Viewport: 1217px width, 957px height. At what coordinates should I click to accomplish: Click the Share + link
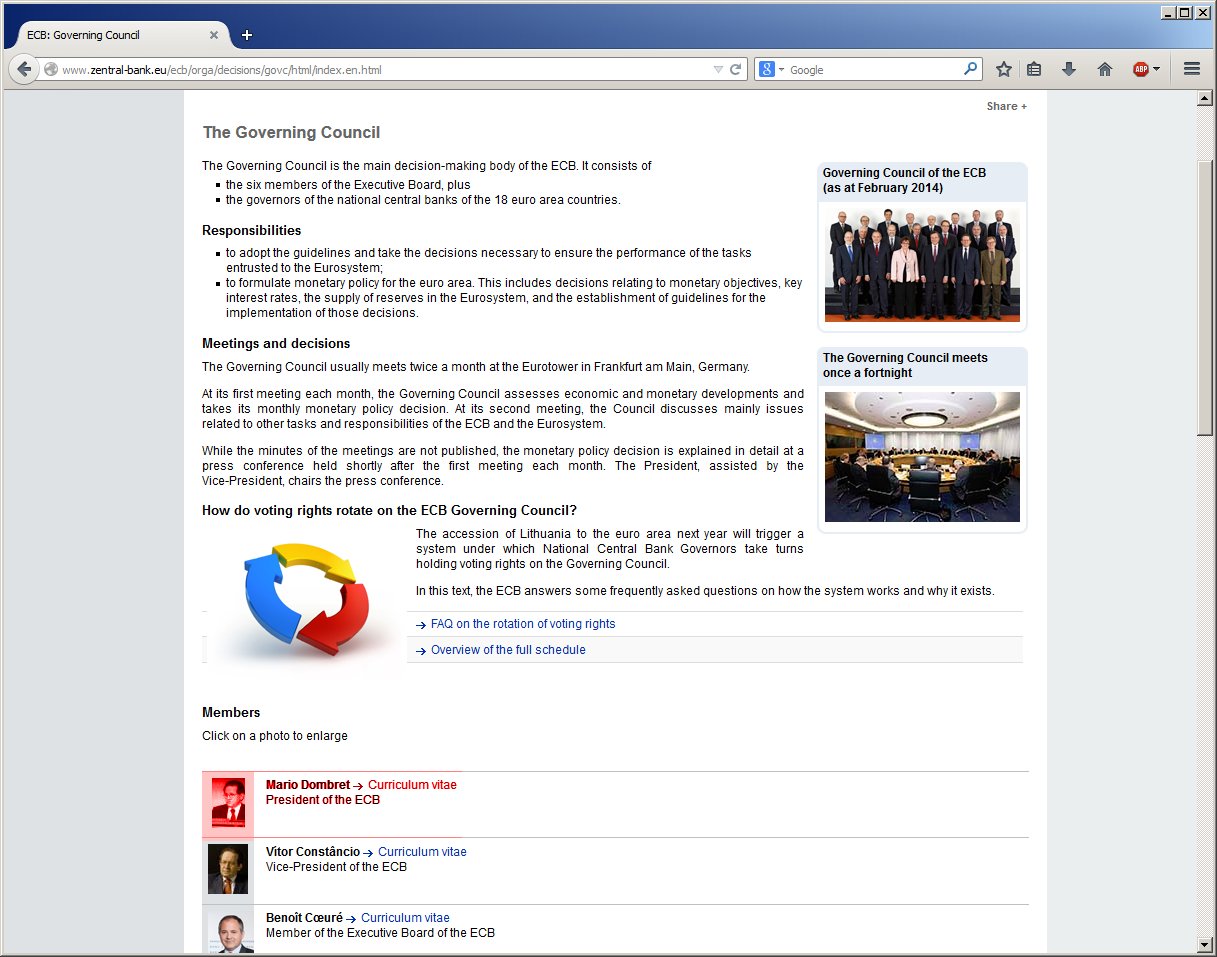point(1006,106)
